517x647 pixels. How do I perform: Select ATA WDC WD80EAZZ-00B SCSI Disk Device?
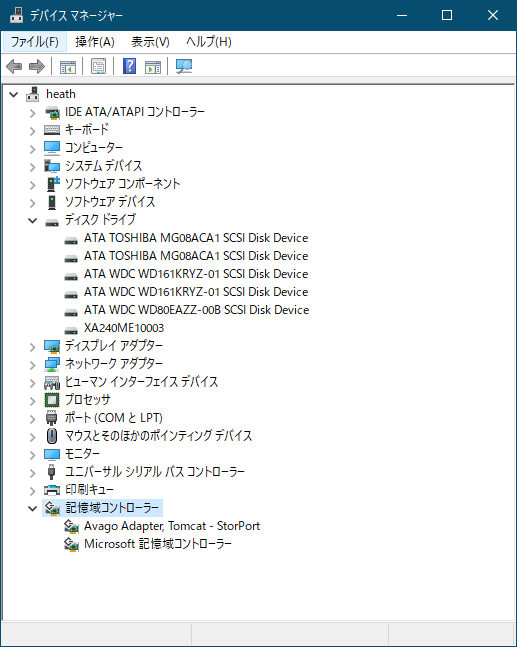196,310
